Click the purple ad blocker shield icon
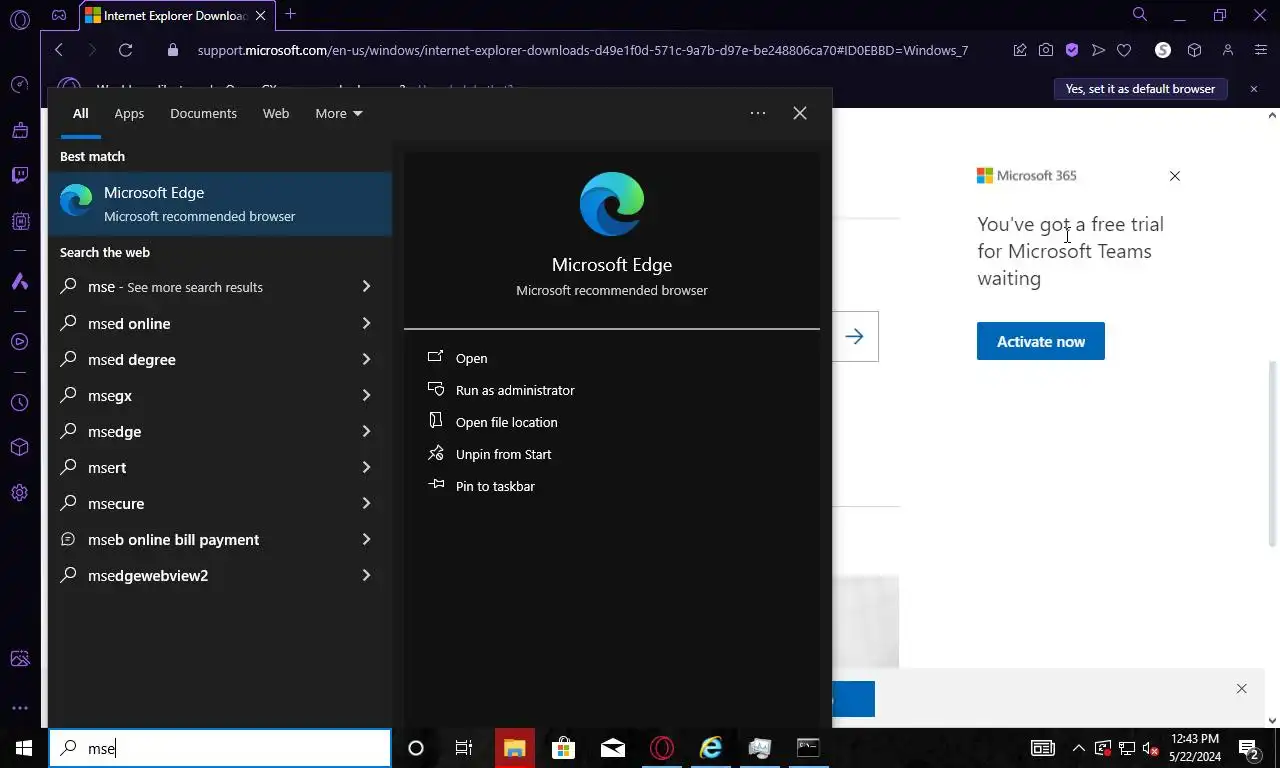Image resolution: width=1280 pixels, height=768 pixels. click(x=1072, y=50)
